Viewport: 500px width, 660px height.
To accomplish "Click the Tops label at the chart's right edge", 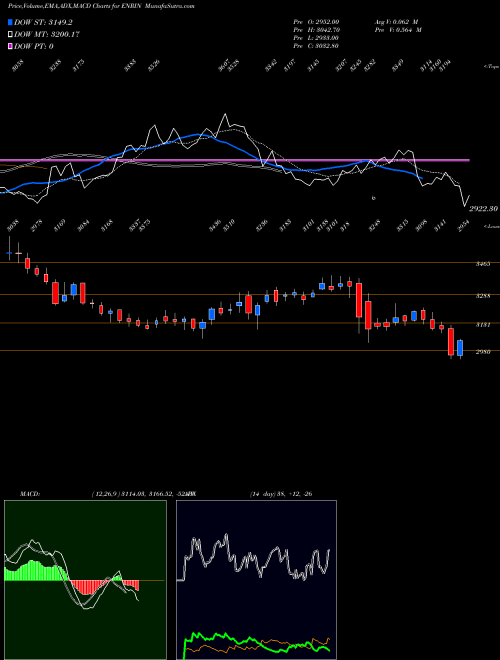I will pos(491,67).
